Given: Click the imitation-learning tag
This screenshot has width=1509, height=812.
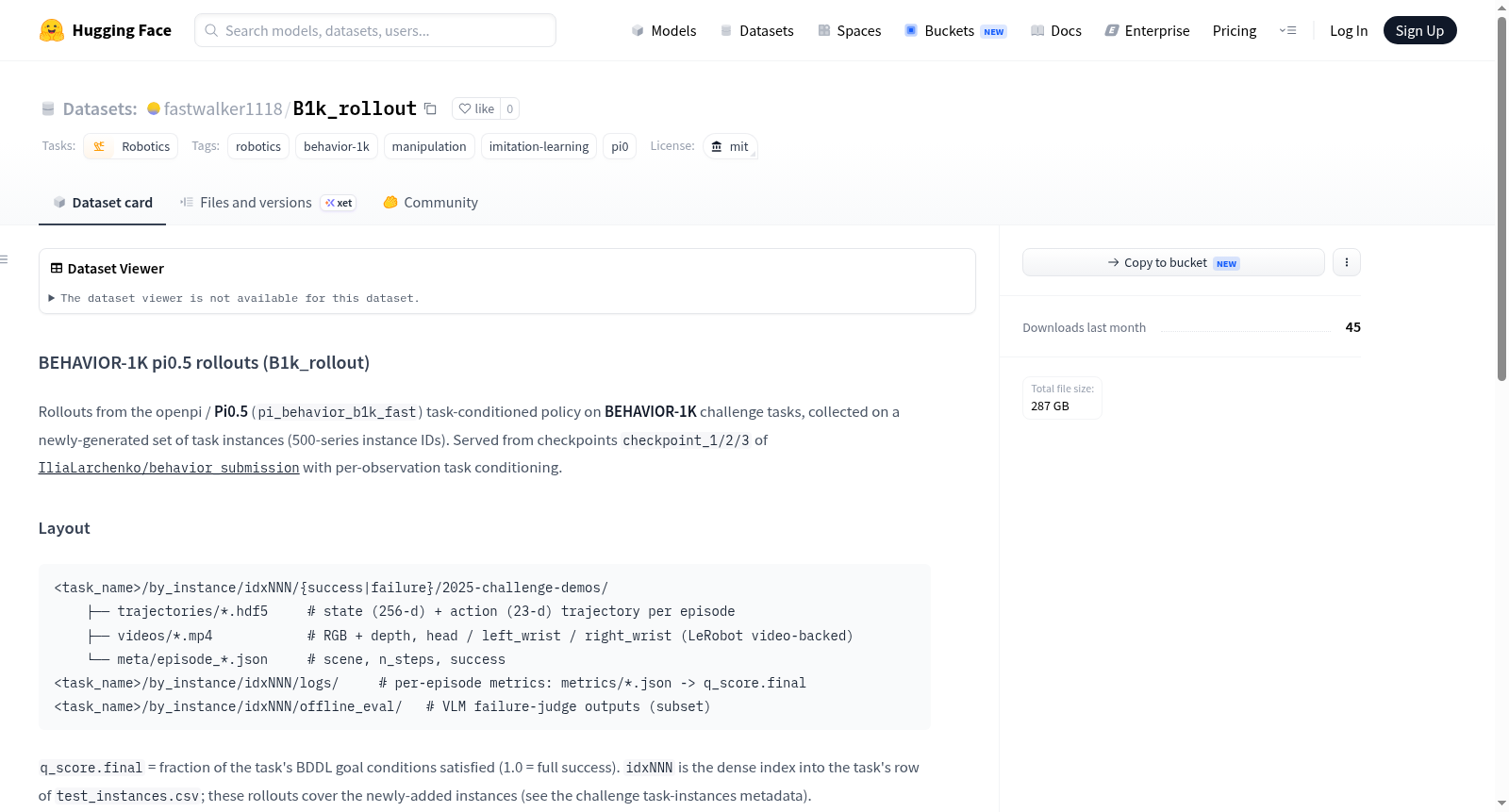Looking at the screenshot, I should coord(539,146).
